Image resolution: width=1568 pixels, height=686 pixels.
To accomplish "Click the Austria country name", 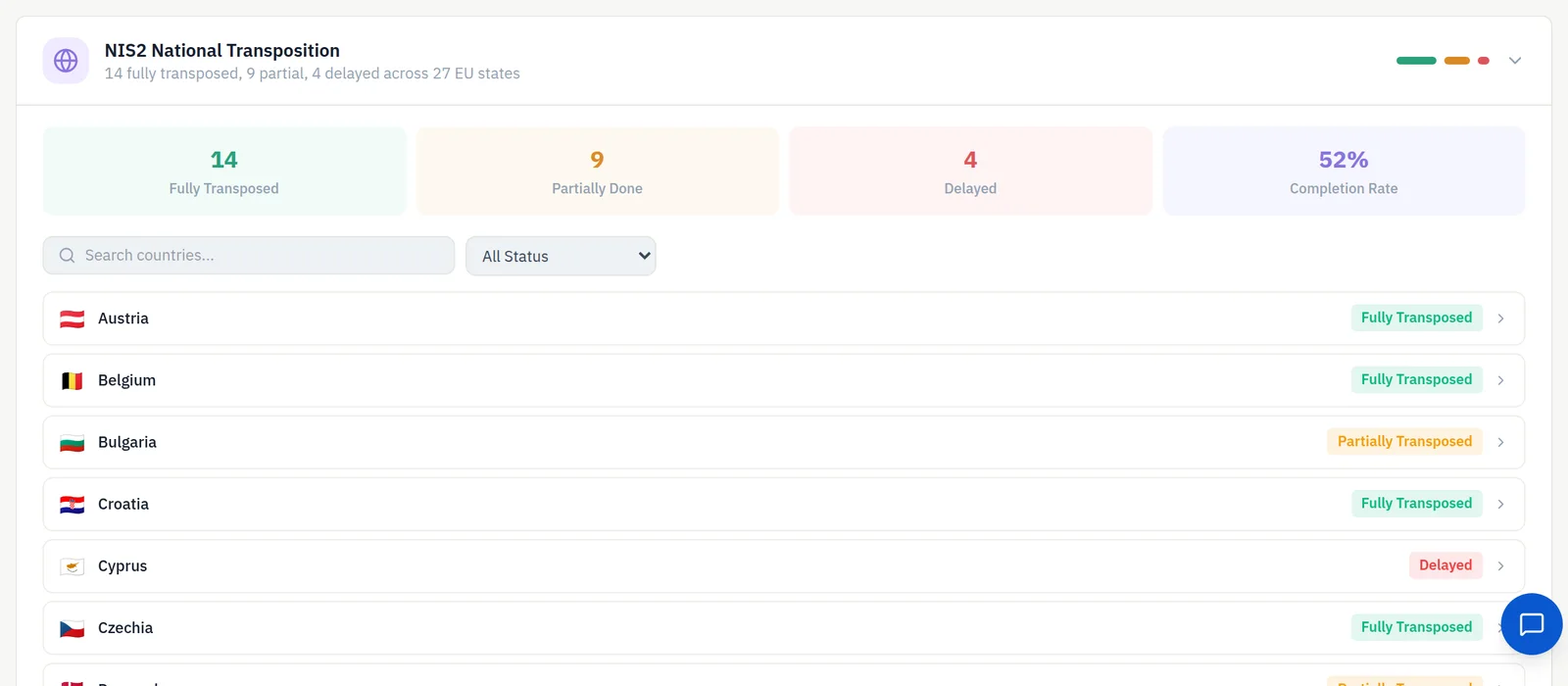I will coord(123,318).
